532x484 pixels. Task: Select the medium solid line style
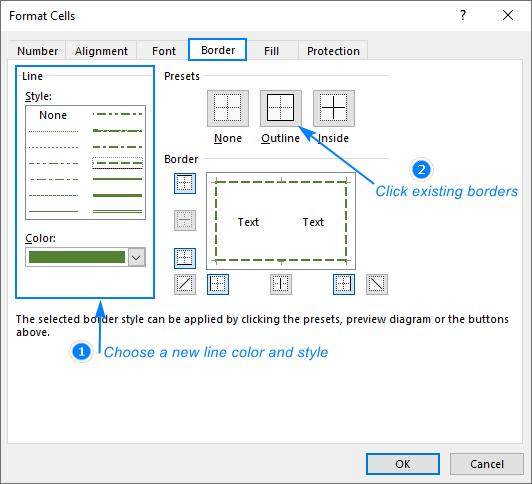pos(117,179)
